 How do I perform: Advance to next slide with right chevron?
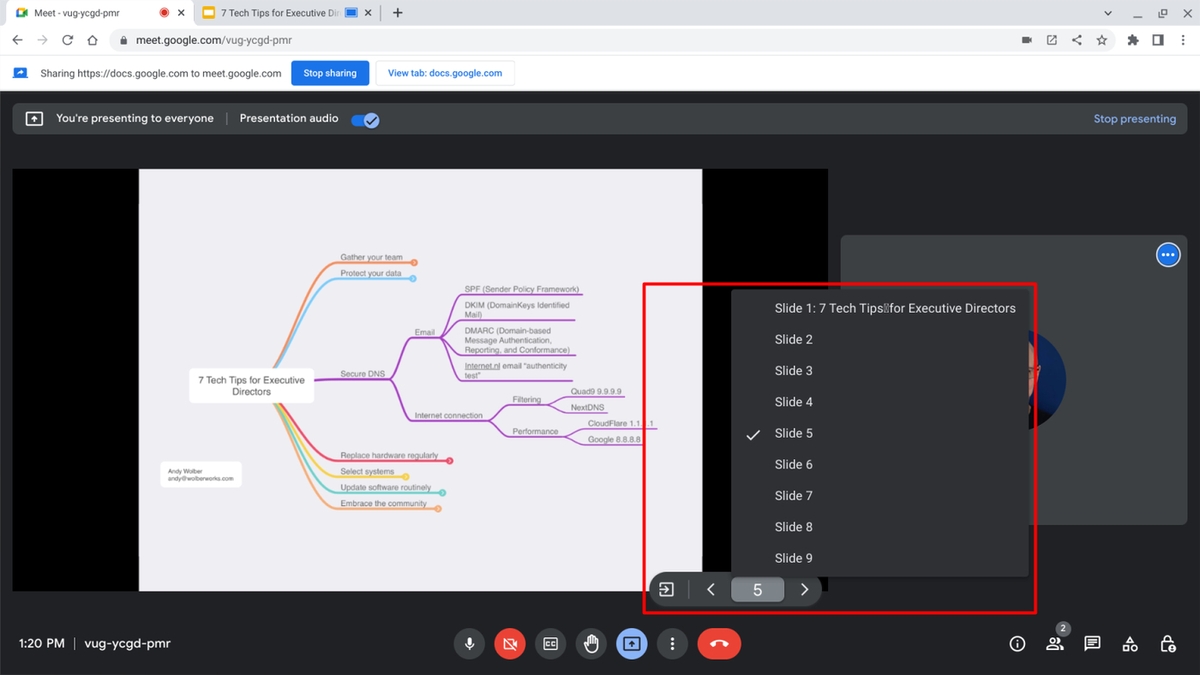click(x=804, y=589)
